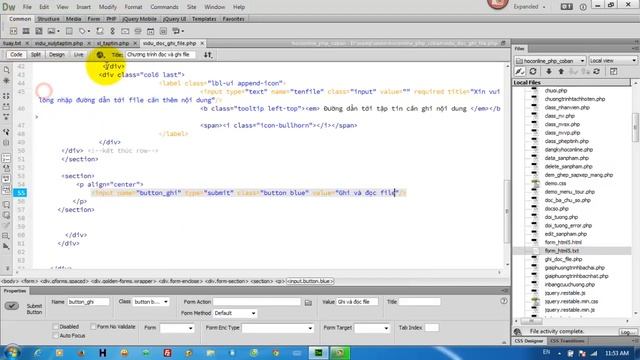This screenshot has width=640, height=360.
Task: Click the Split view button
Action: [36, 55]
